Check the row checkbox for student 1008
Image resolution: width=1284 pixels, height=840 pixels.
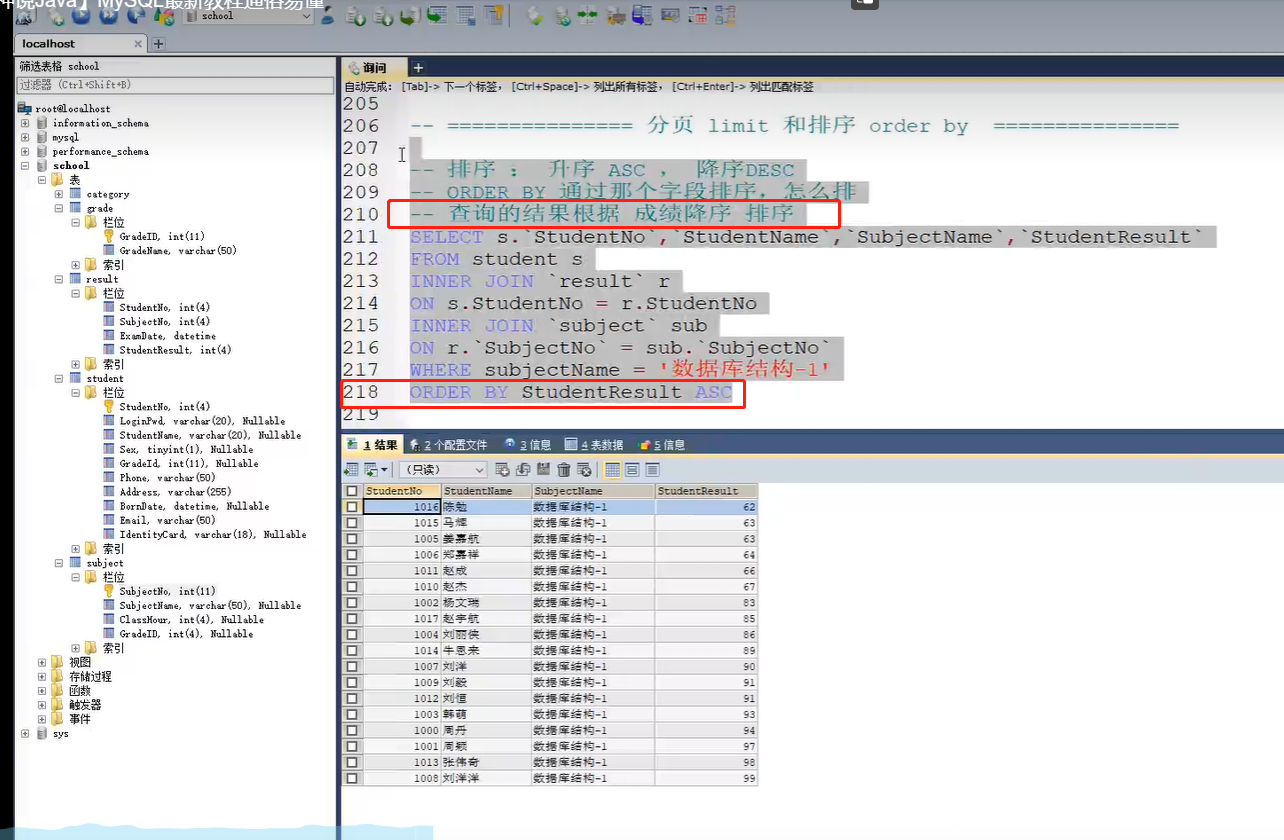351,778
